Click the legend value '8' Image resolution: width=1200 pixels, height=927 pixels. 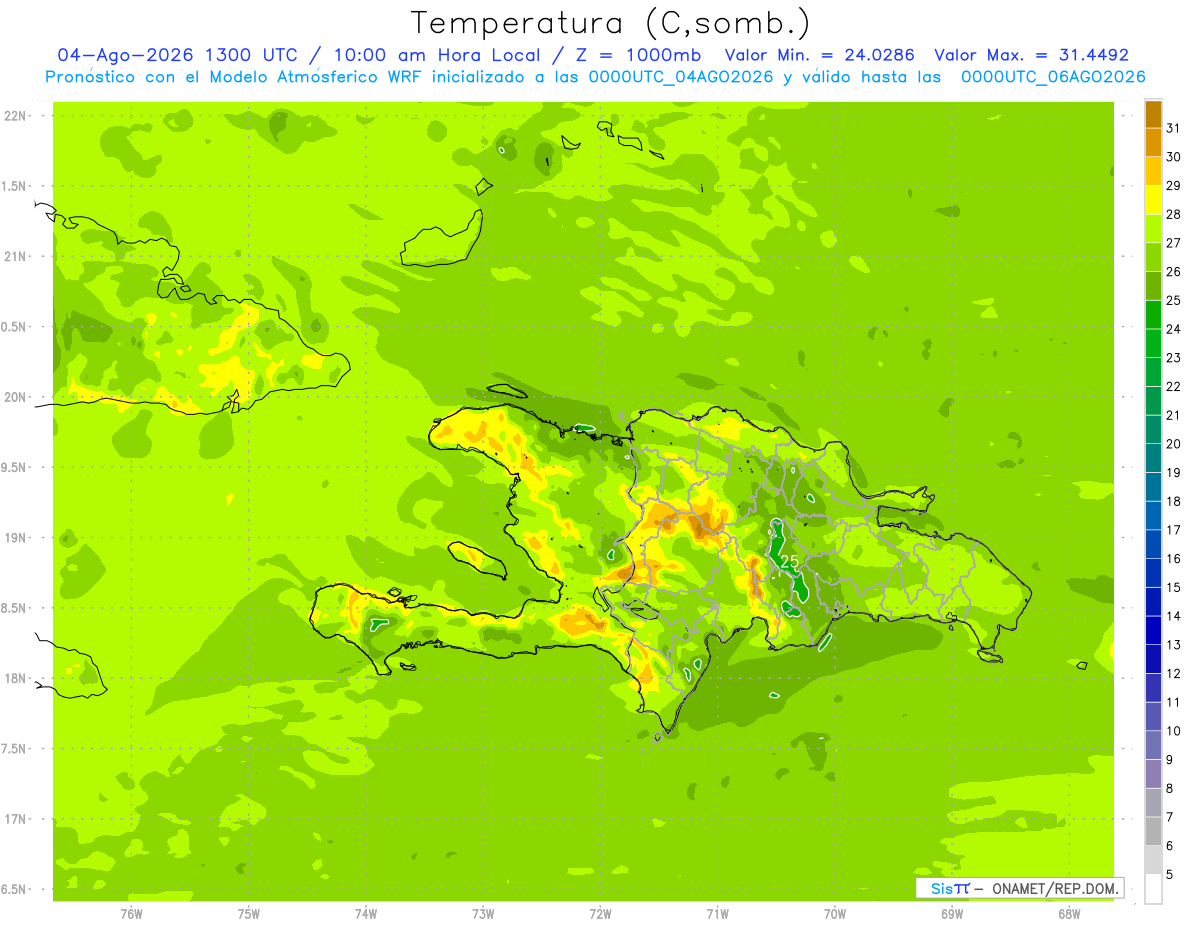1170,789
